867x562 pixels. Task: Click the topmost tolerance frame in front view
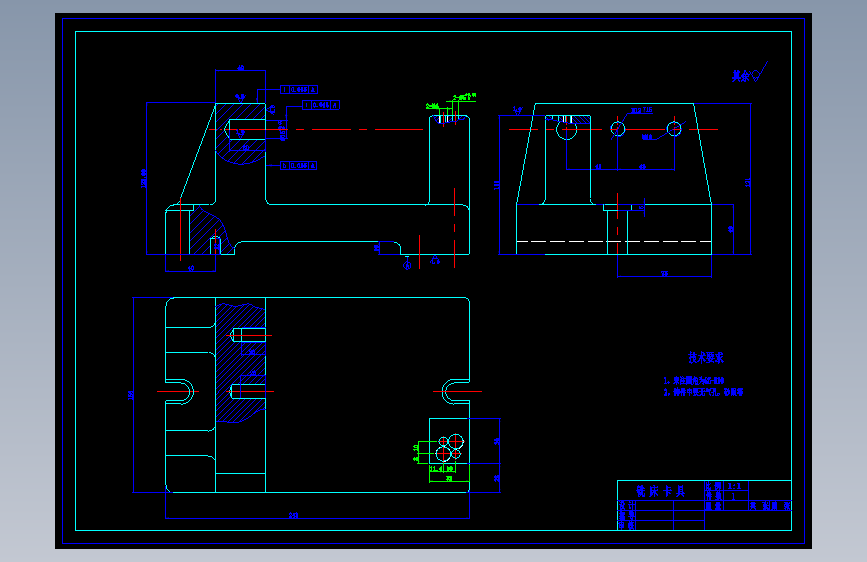click(299, 90)
